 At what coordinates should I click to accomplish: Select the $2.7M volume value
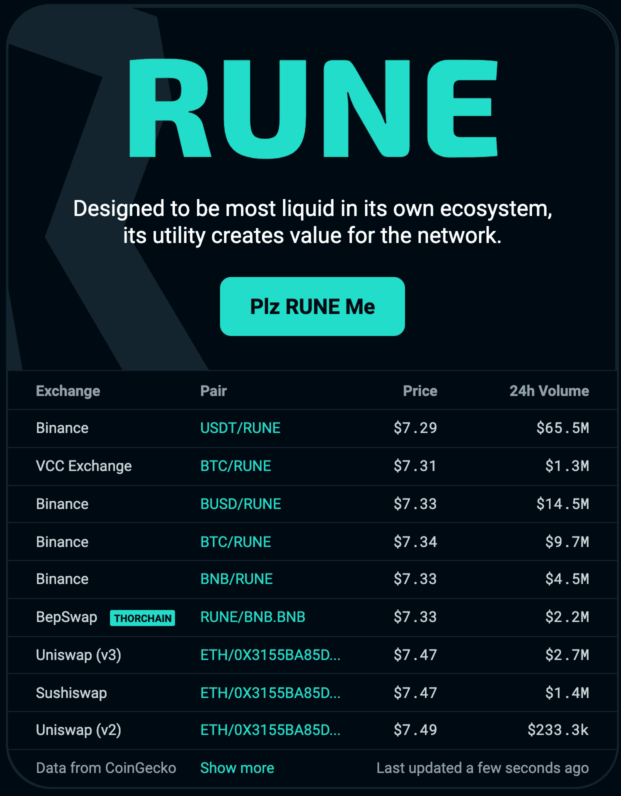coord(567,655)
